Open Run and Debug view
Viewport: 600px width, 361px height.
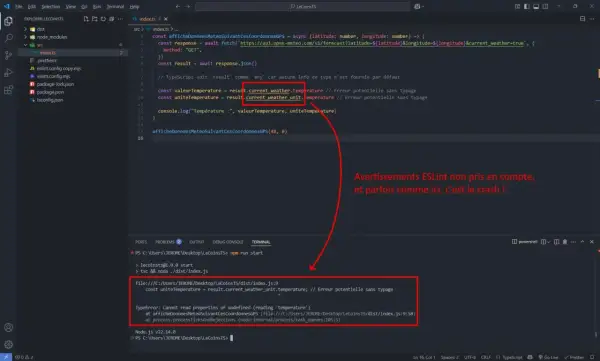(8, 73)
